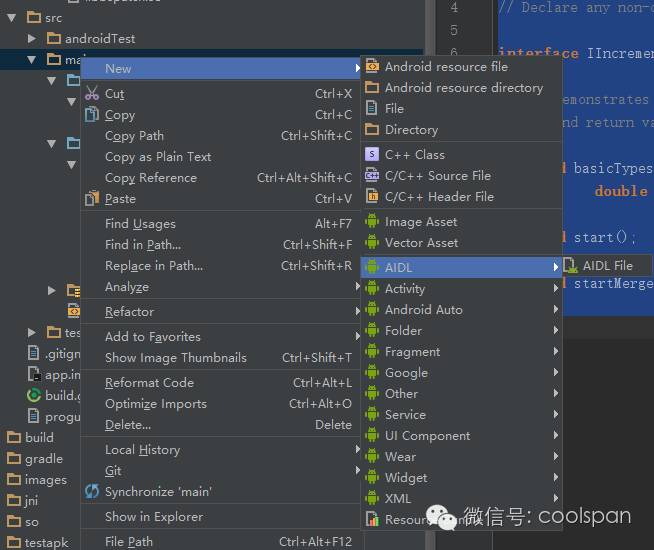The height and width of the screenshot is (550, 654).
Task: Choose Copy Path menu entry
Action: point(221,136)
